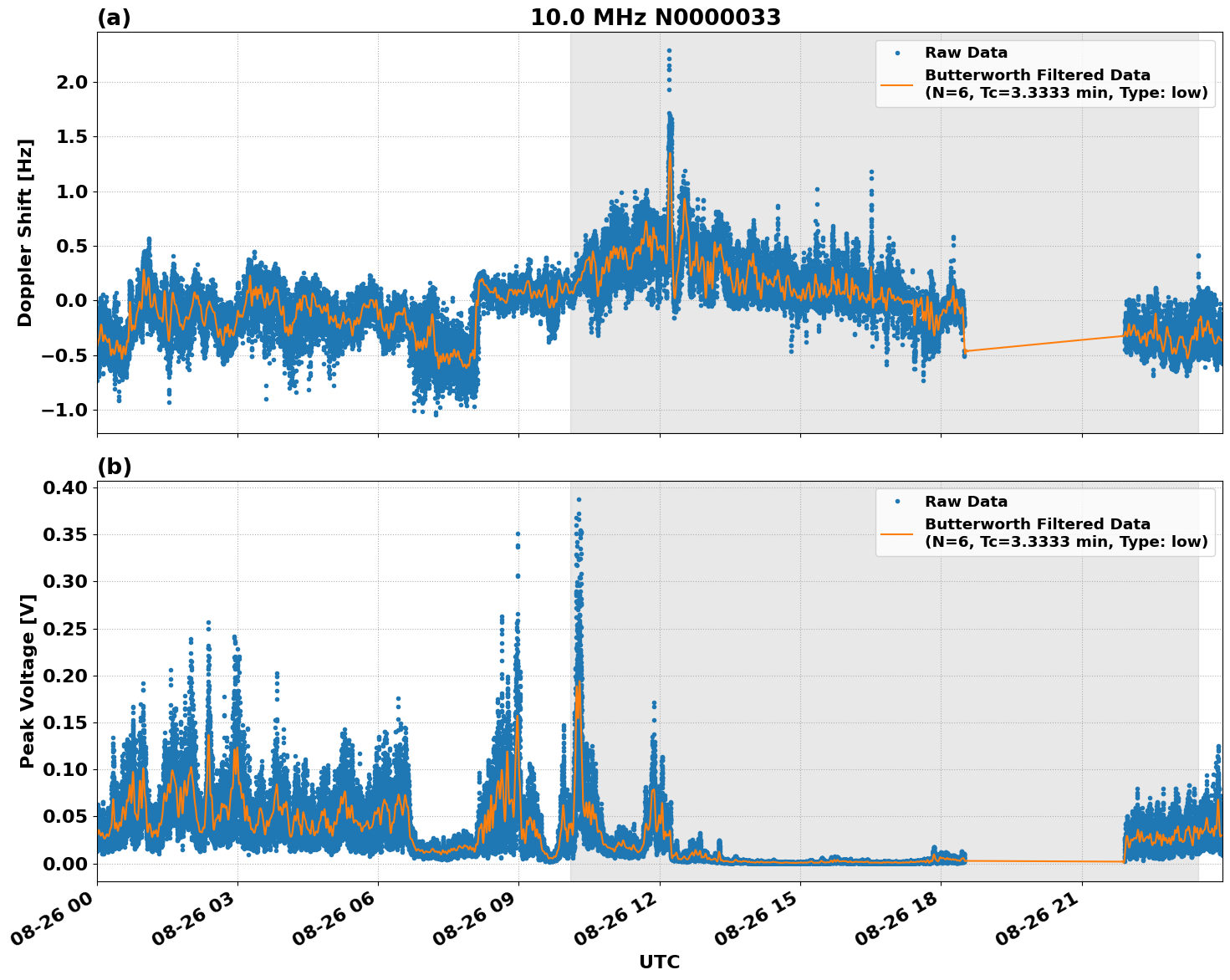
Task: Click the 0.38 V voltage spike near 08-26 10
Action: pyautogui.click(x=579, y=498)
